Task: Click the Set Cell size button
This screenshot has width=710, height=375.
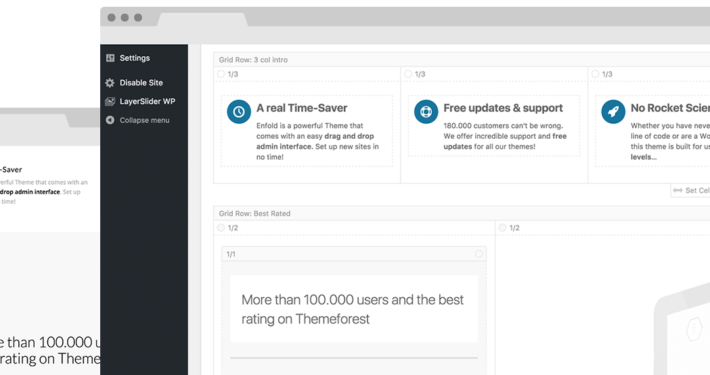Action: coord(690,191)
